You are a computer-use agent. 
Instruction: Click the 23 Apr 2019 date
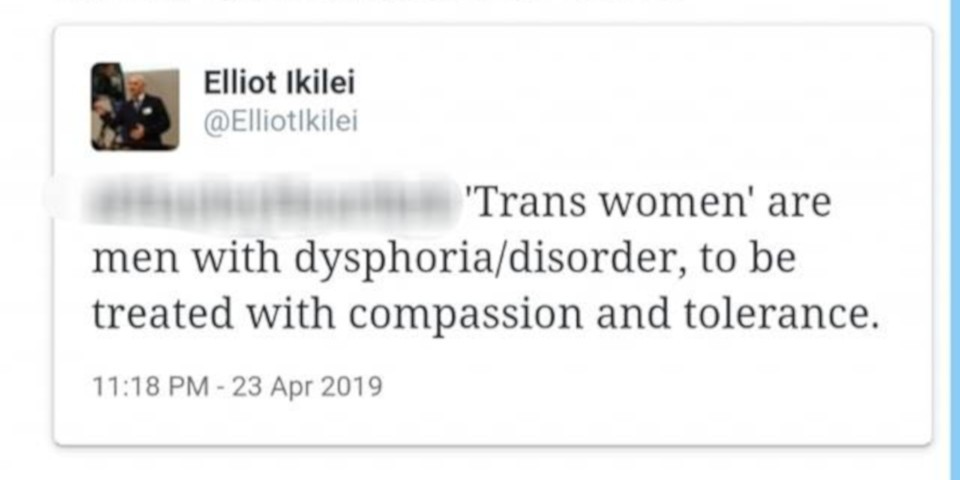tap(307, 387)
